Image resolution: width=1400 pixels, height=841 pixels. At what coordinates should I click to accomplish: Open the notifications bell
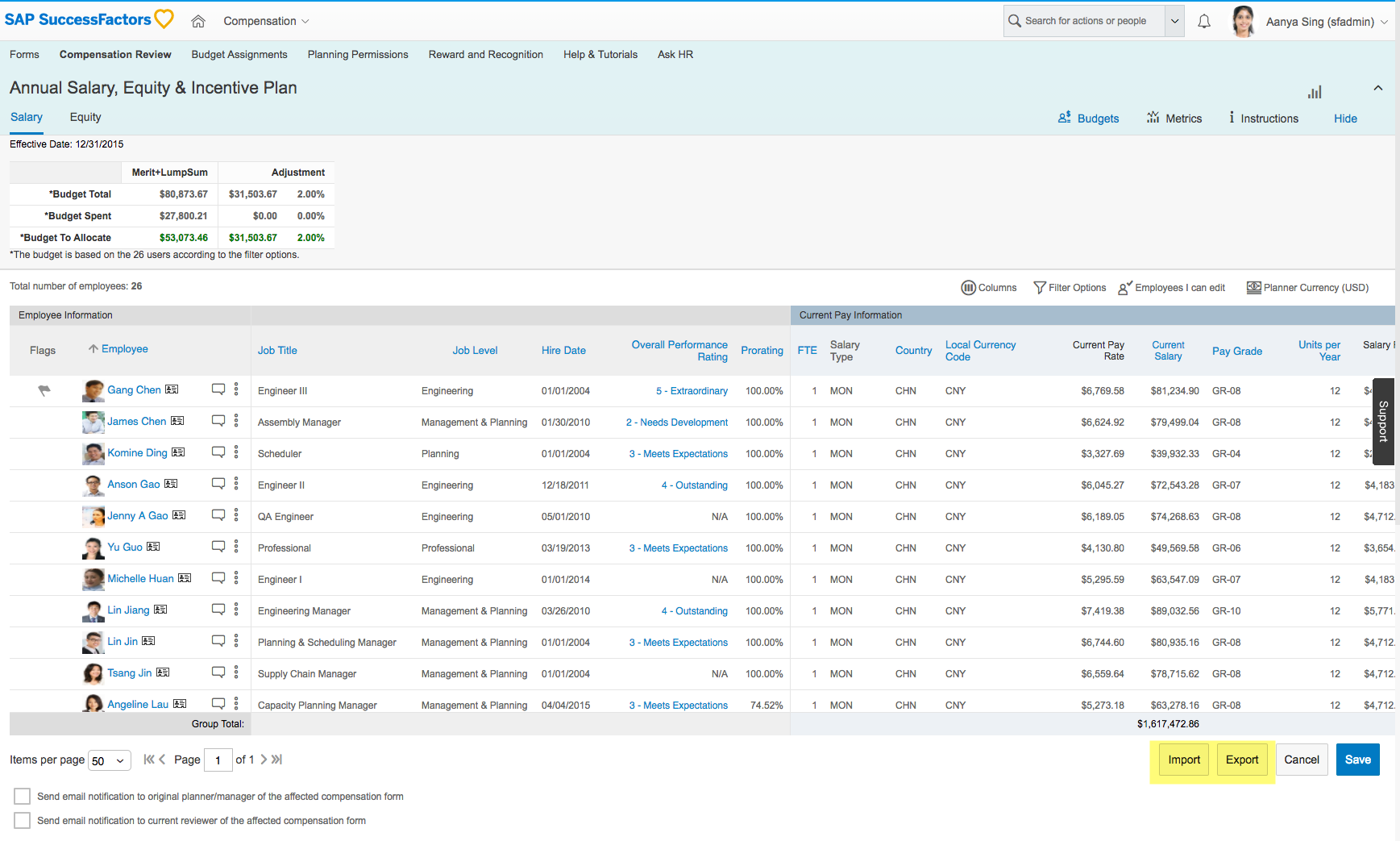(x=1204, y=22)
